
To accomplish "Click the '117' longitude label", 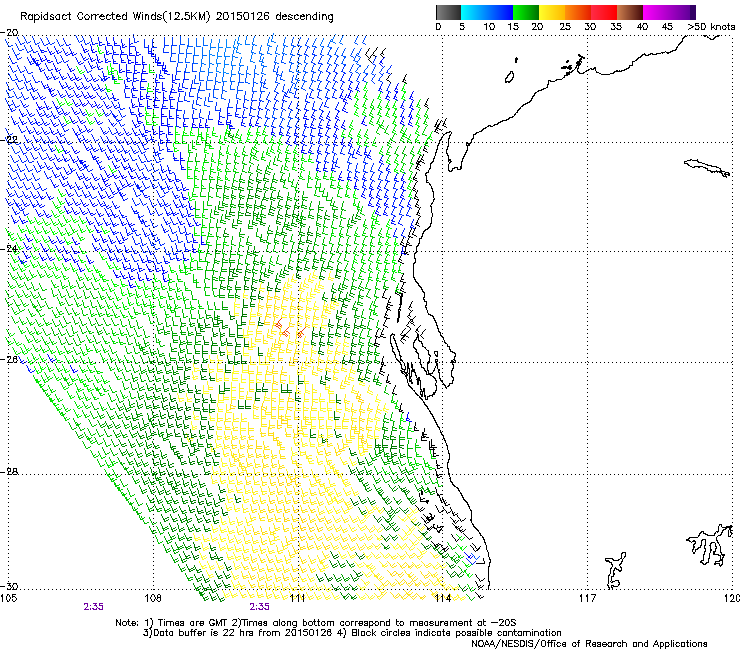I will 587,599.
